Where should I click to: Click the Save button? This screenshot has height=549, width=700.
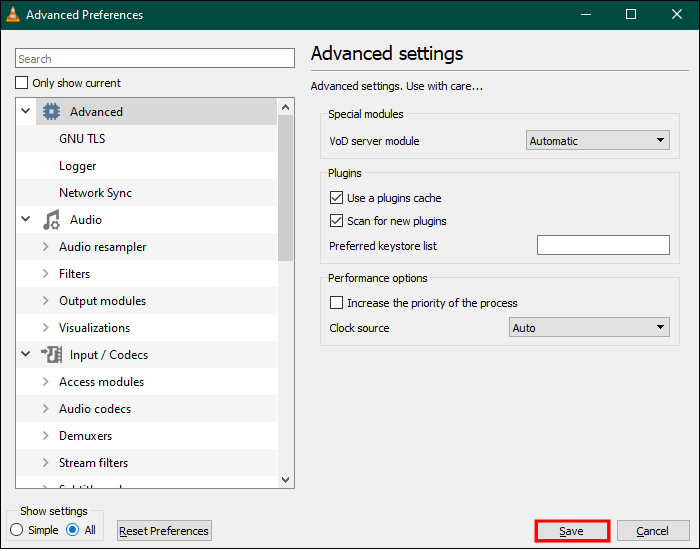click(572, 531)
